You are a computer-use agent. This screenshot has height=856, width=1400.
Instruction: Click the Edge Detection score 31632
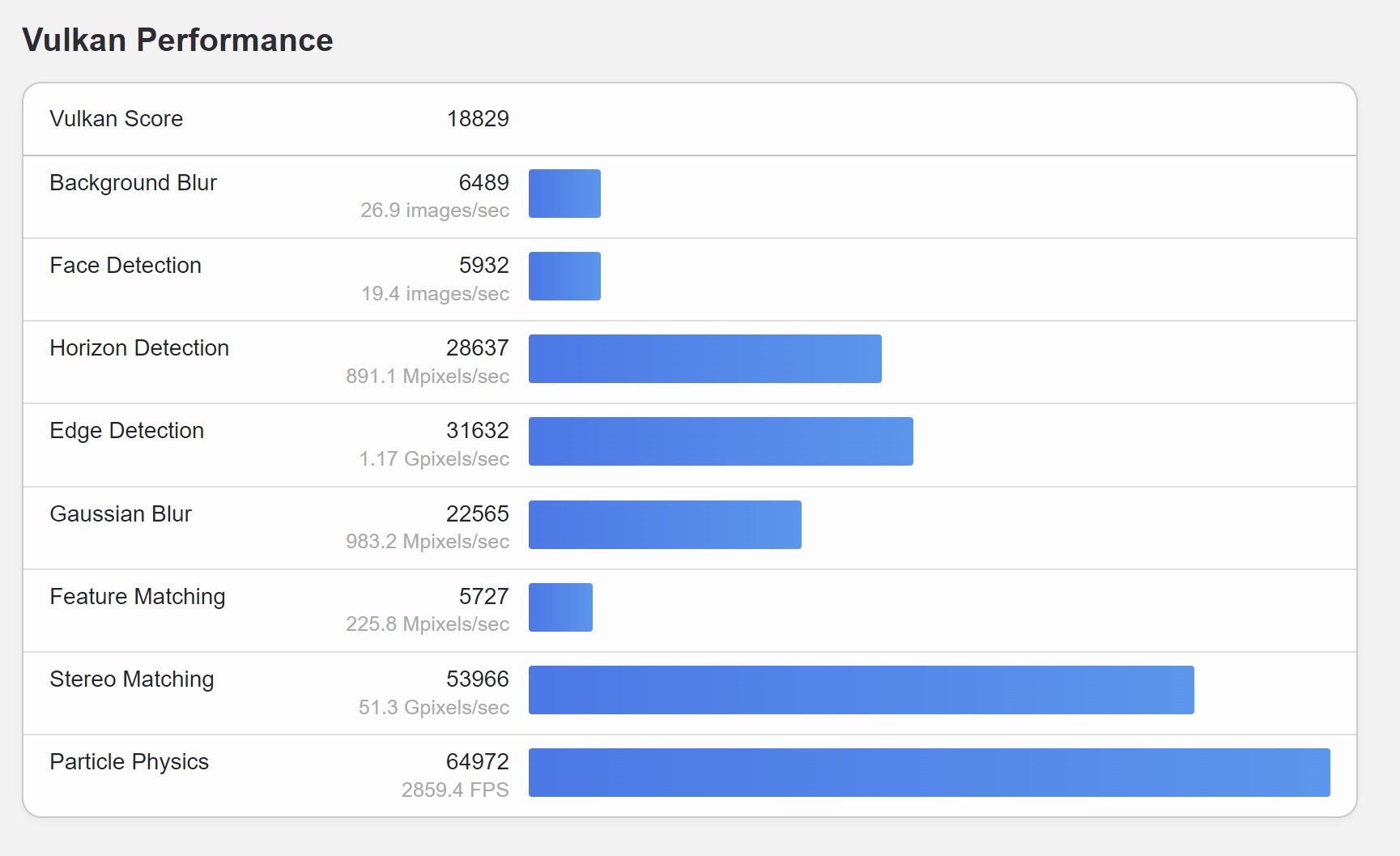point(478,431)
